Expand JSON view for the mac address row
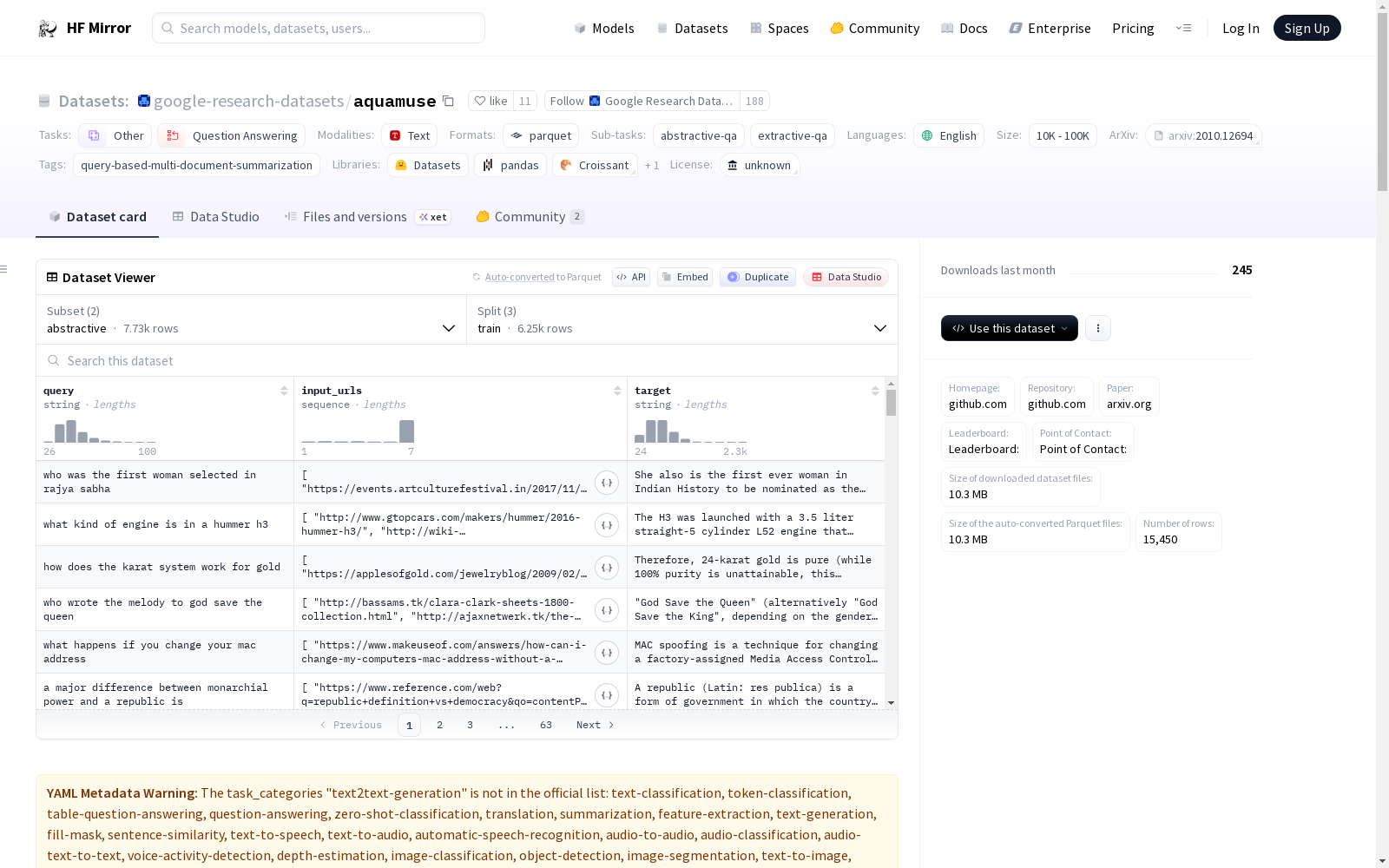Viewport: 1389px width, 868px height. [607, 653]
